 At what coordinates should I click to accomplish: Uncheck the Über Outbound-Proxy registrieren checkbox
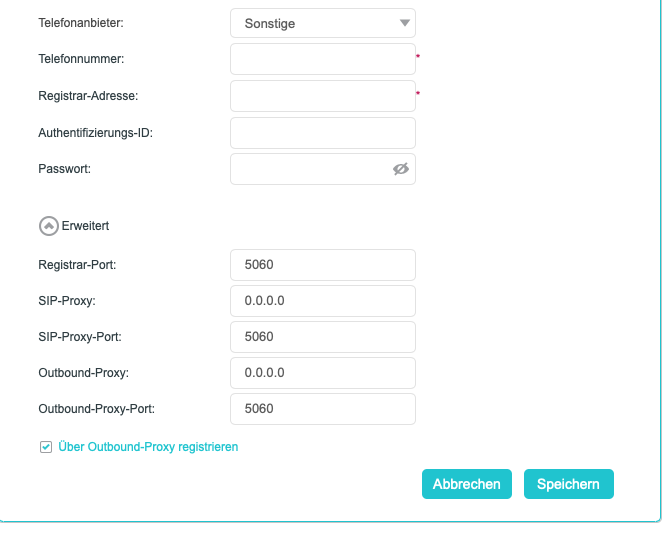coord(45,447)
